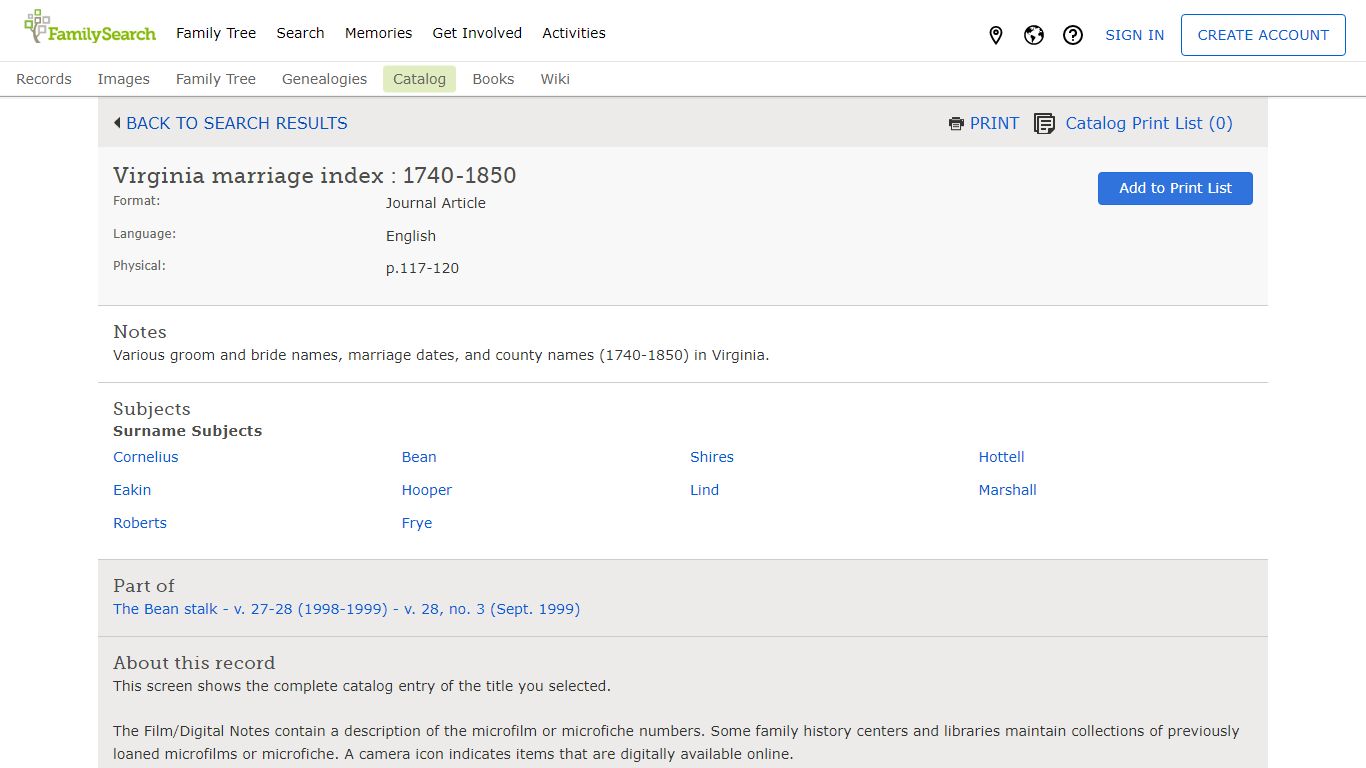Click the PRINT link
The height and width of the screenshot is (768, 1366).
(x=994, y=123)
